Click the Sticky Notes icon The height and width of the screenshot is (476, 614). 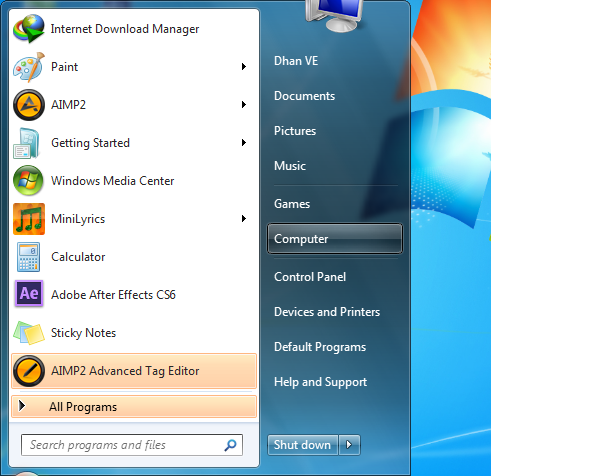tap(29, 333)
